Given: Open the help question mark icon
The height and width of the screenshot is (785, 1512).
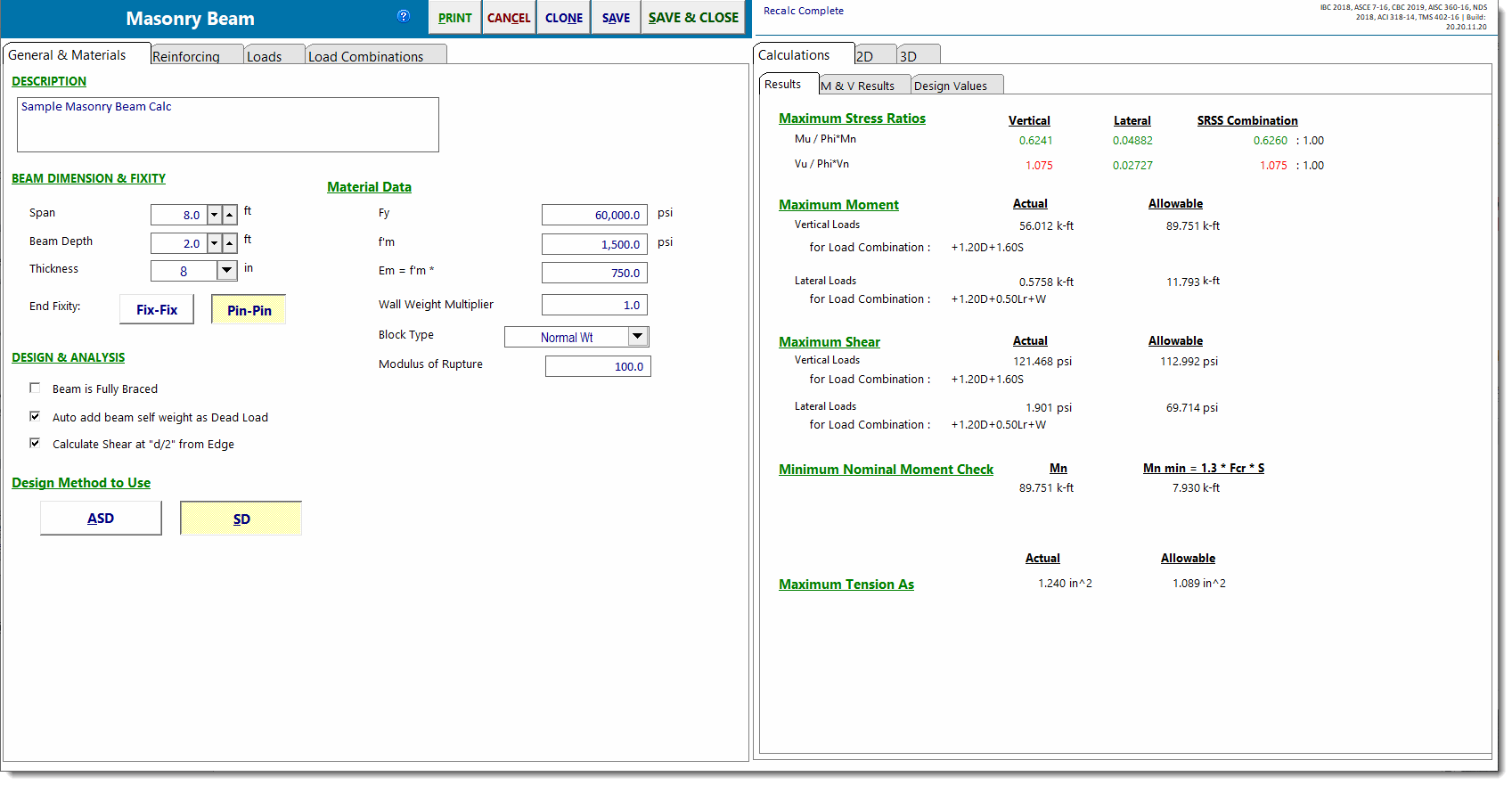Looking at the screenshot, I should tap(404, 16).
